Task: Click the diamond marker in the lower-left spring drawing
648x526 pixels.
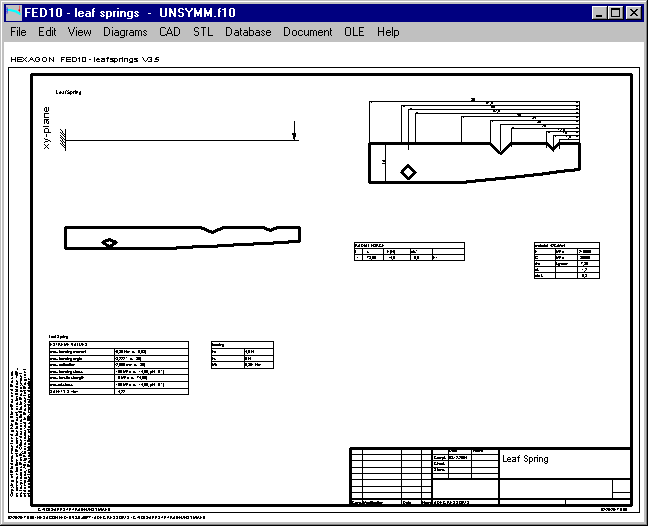Action: tap(110, 242)
